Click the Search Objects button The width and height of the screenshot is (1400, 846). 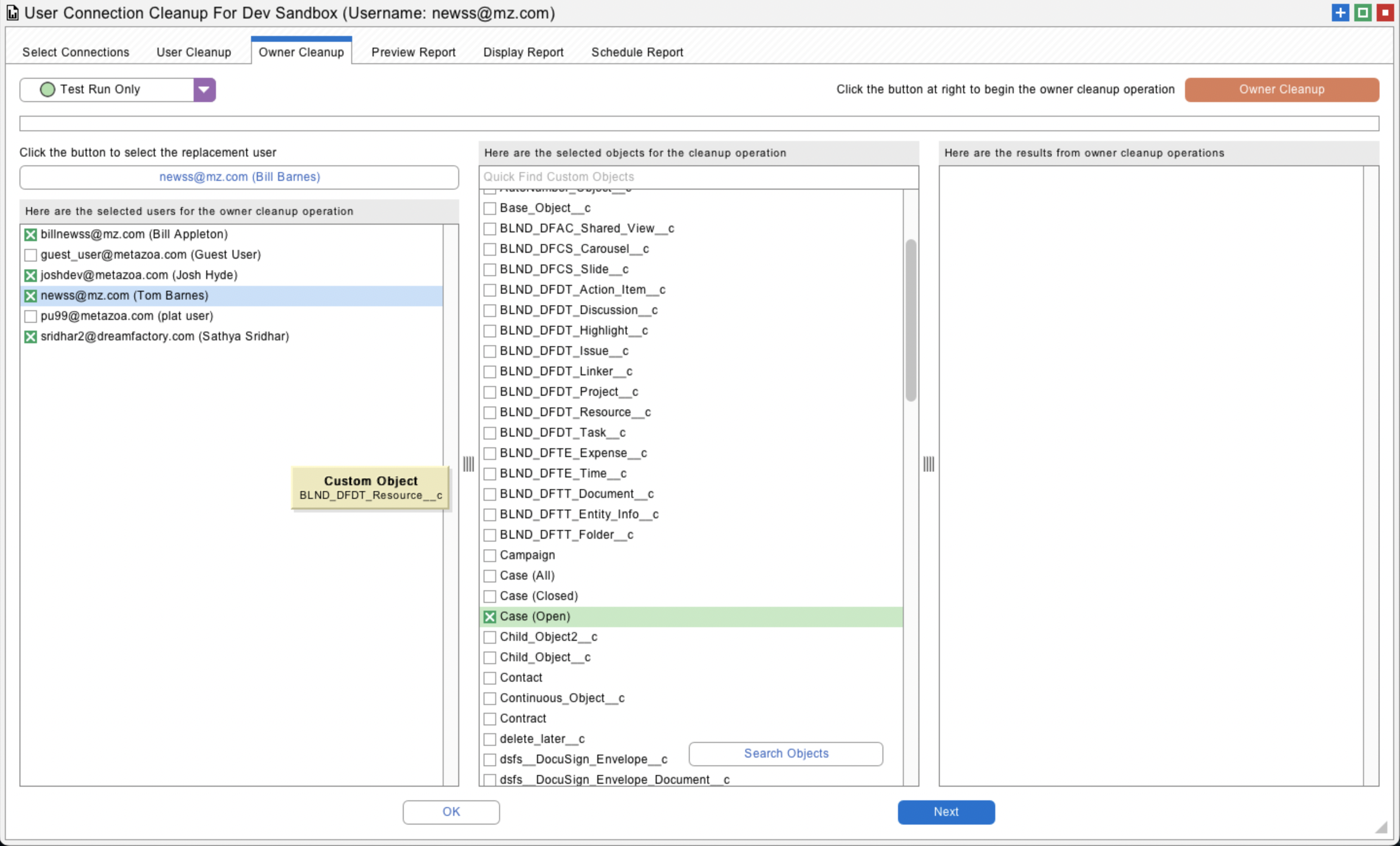(x=786, y=754)
